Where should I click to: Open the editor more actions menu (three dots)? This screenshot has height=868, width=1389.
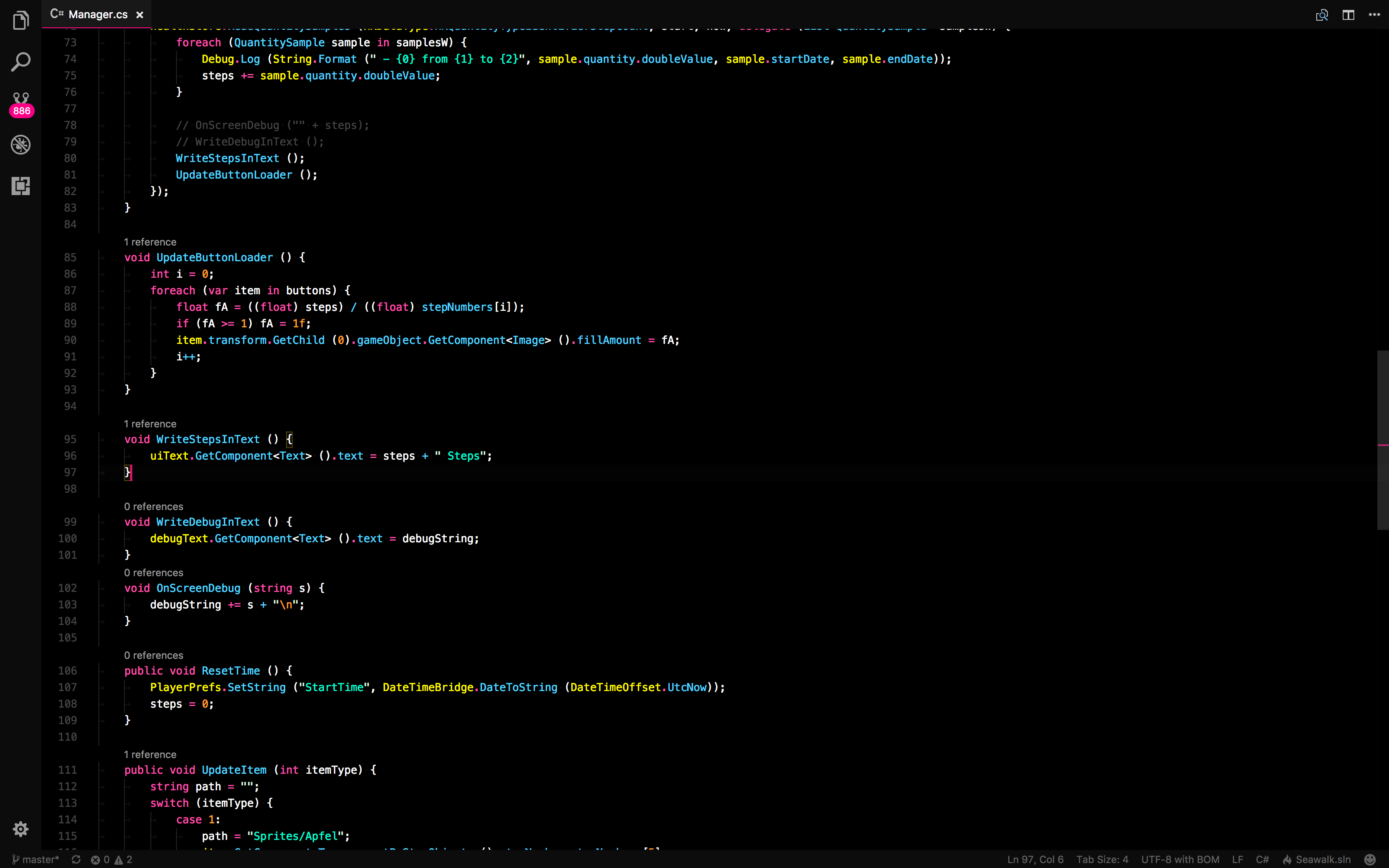click(x=1374, y=15)
